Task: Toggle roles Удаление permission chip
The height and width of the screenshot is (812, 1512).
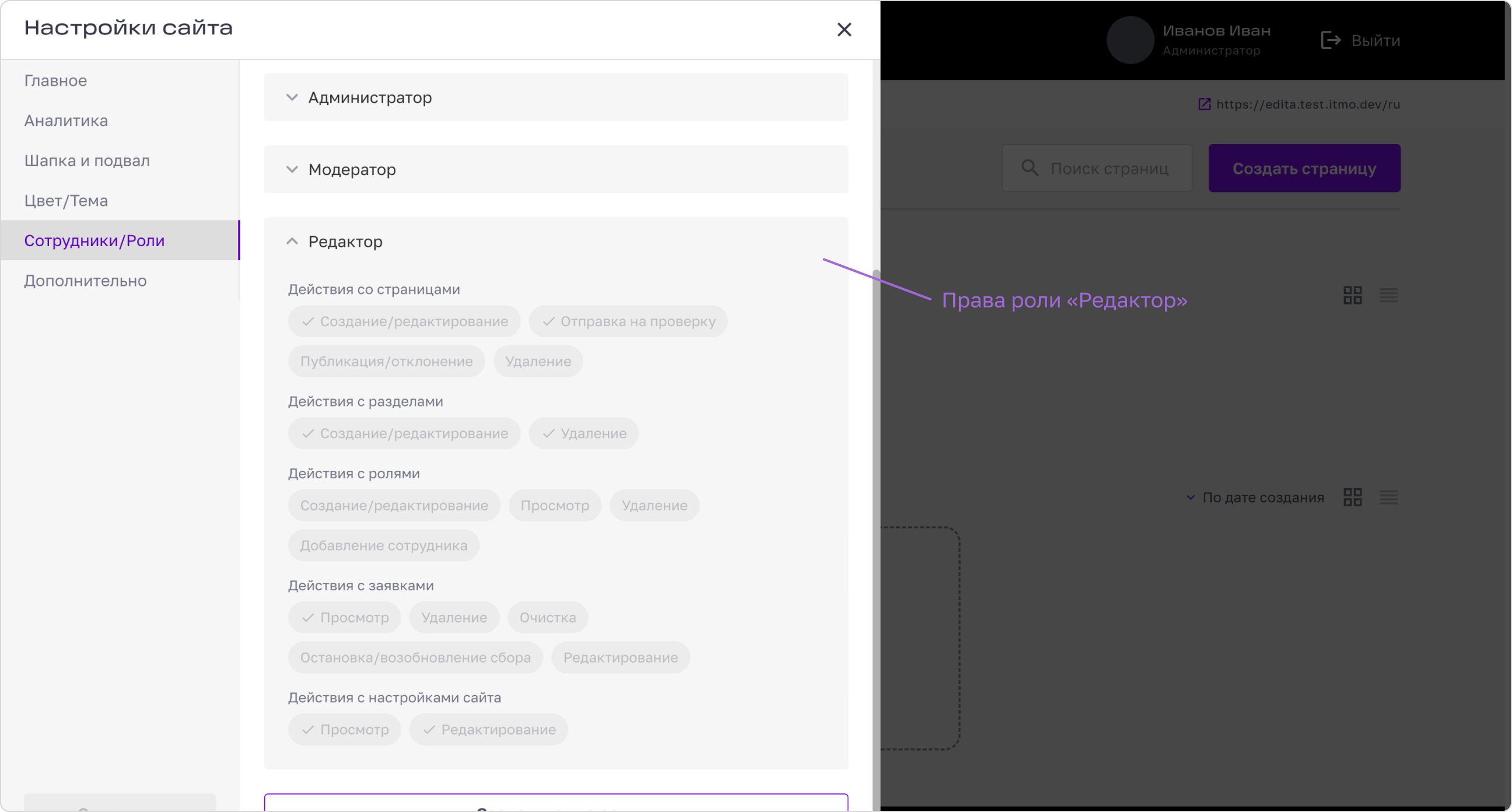Action: pyautogui.click(x=654, y=505)
